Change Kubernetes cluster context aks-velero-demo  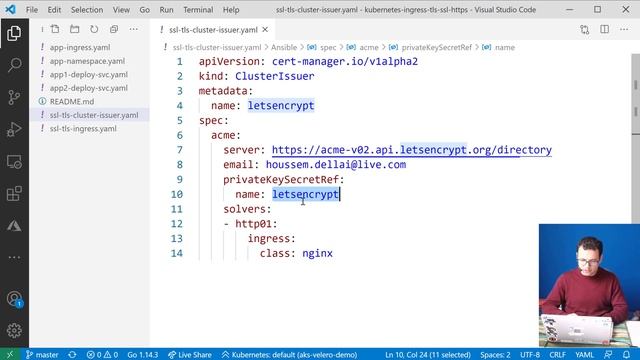click(289, 355)
